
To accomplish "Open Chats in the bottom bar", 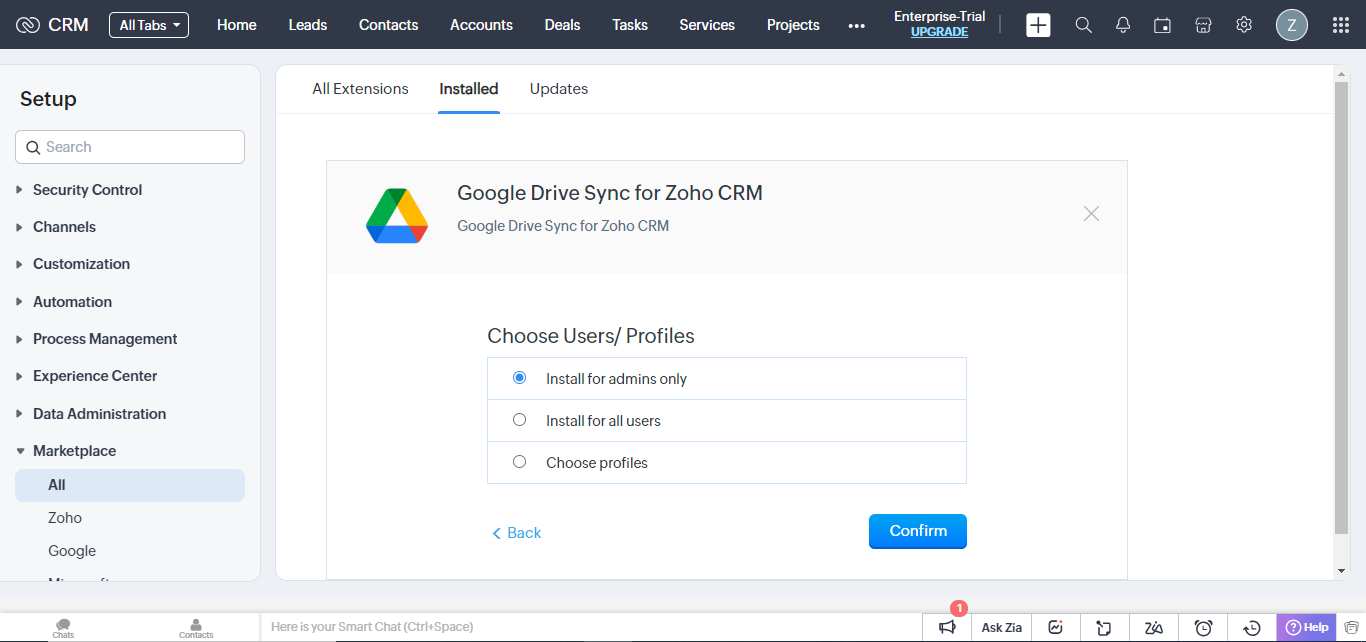I will point(63,628).
